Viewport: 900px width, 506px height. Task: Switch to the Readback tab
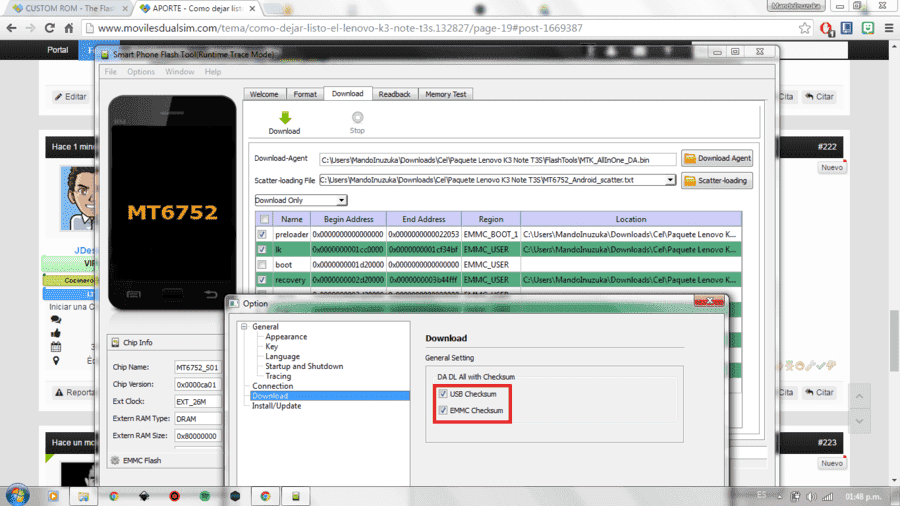tap(394, 94)
